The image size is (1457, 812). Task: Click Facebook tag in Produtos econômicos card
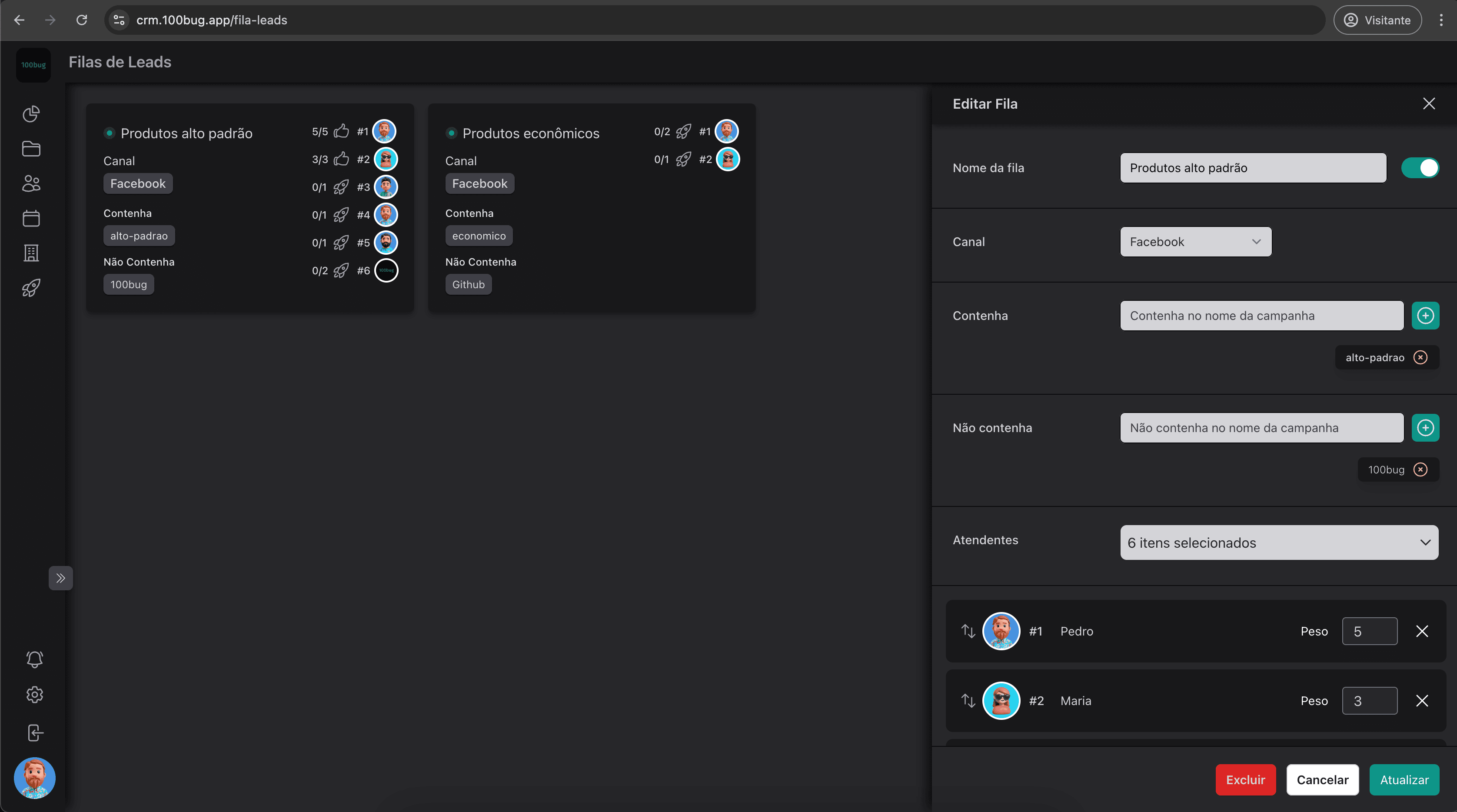[x=479, y=184]
